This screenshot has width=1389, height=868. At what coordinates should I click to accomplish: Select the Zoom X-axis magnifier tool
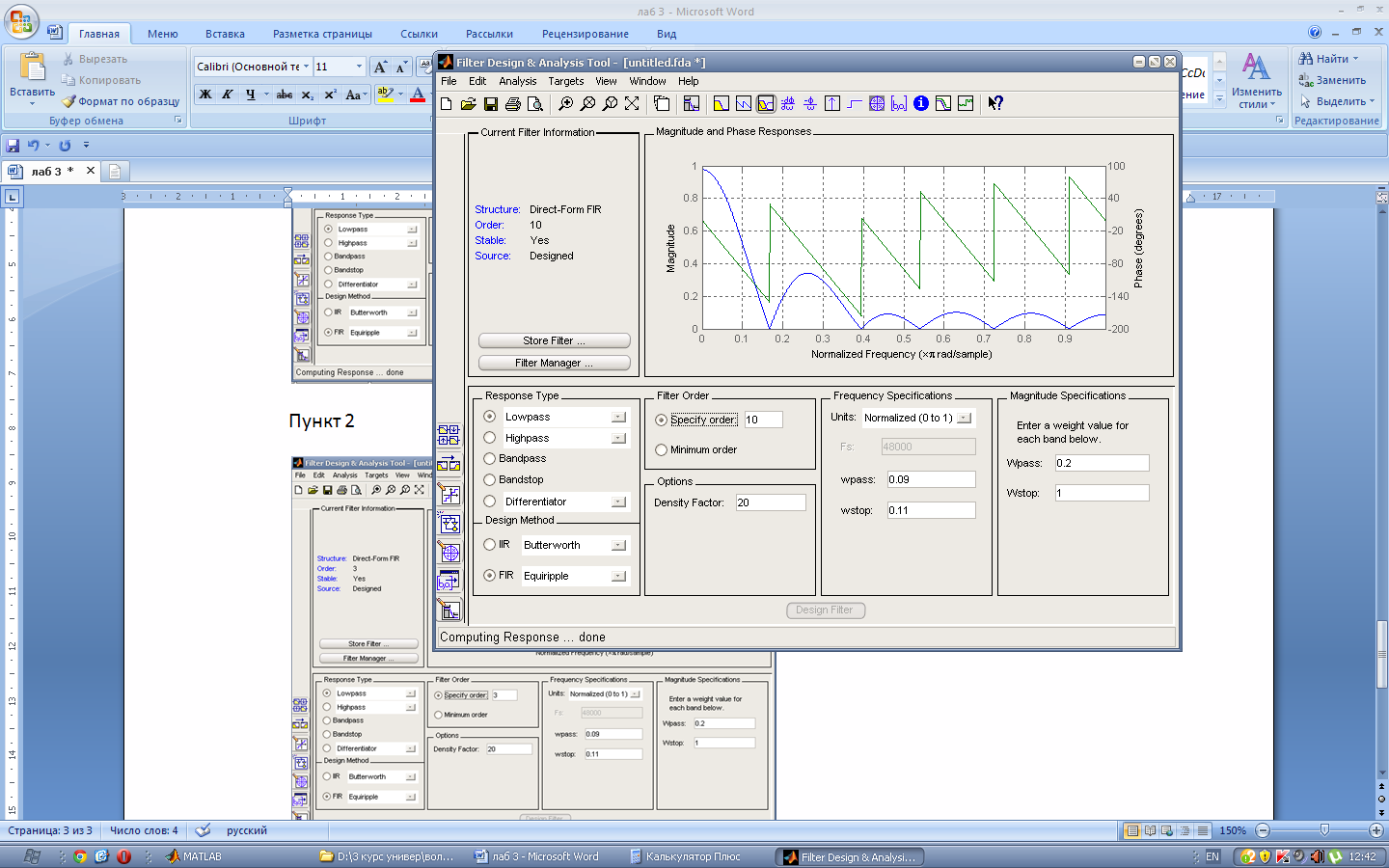[588, 103]
